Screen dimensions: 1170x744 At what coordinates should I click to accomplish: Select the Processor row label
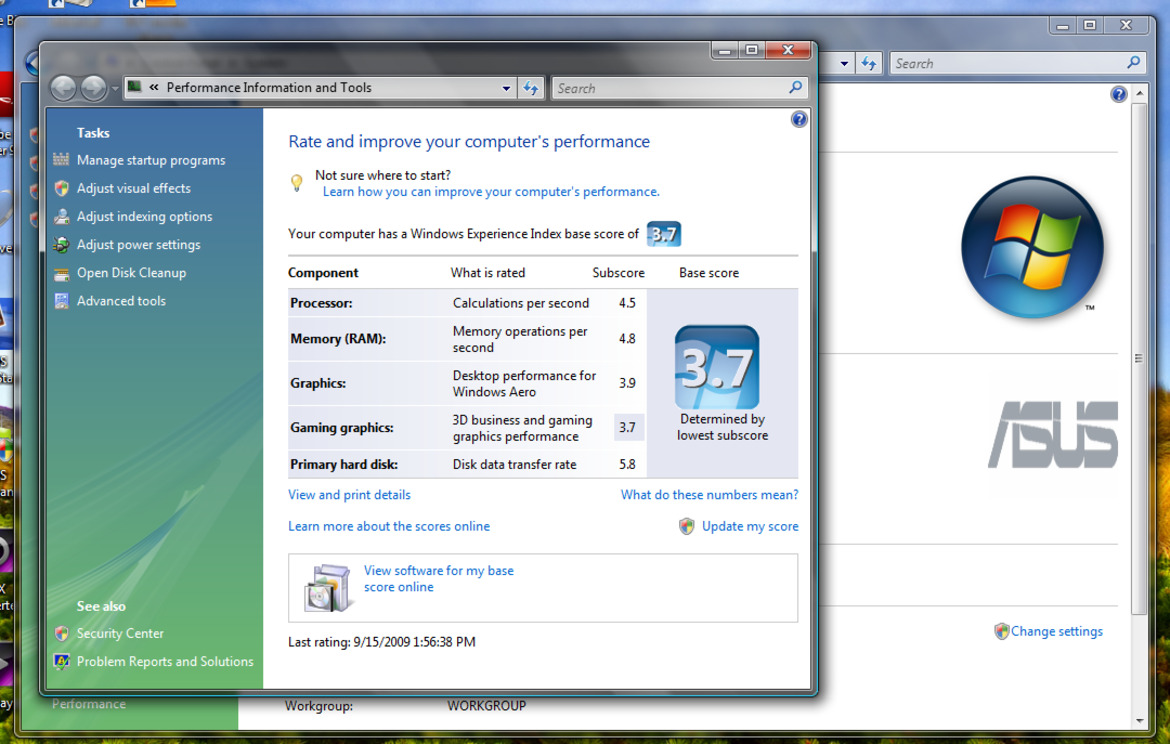point(321,303)
